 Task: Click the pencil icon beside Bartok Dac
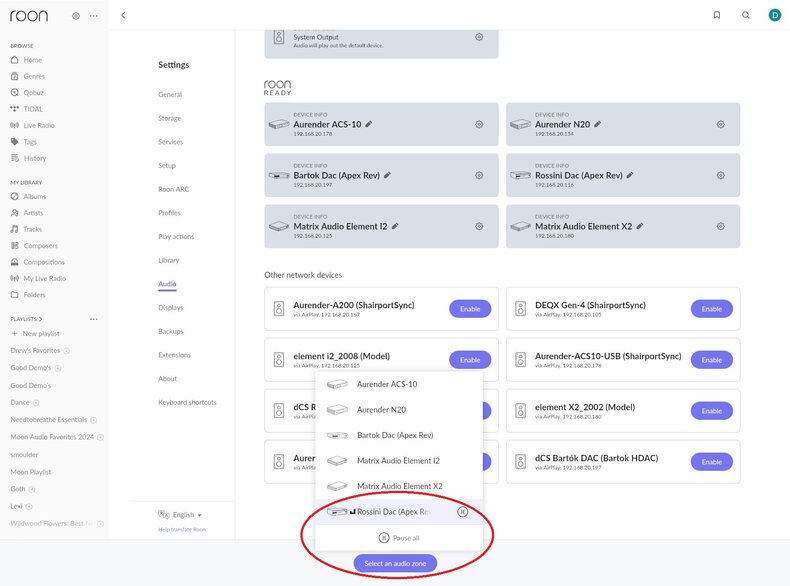pos(387,175)
